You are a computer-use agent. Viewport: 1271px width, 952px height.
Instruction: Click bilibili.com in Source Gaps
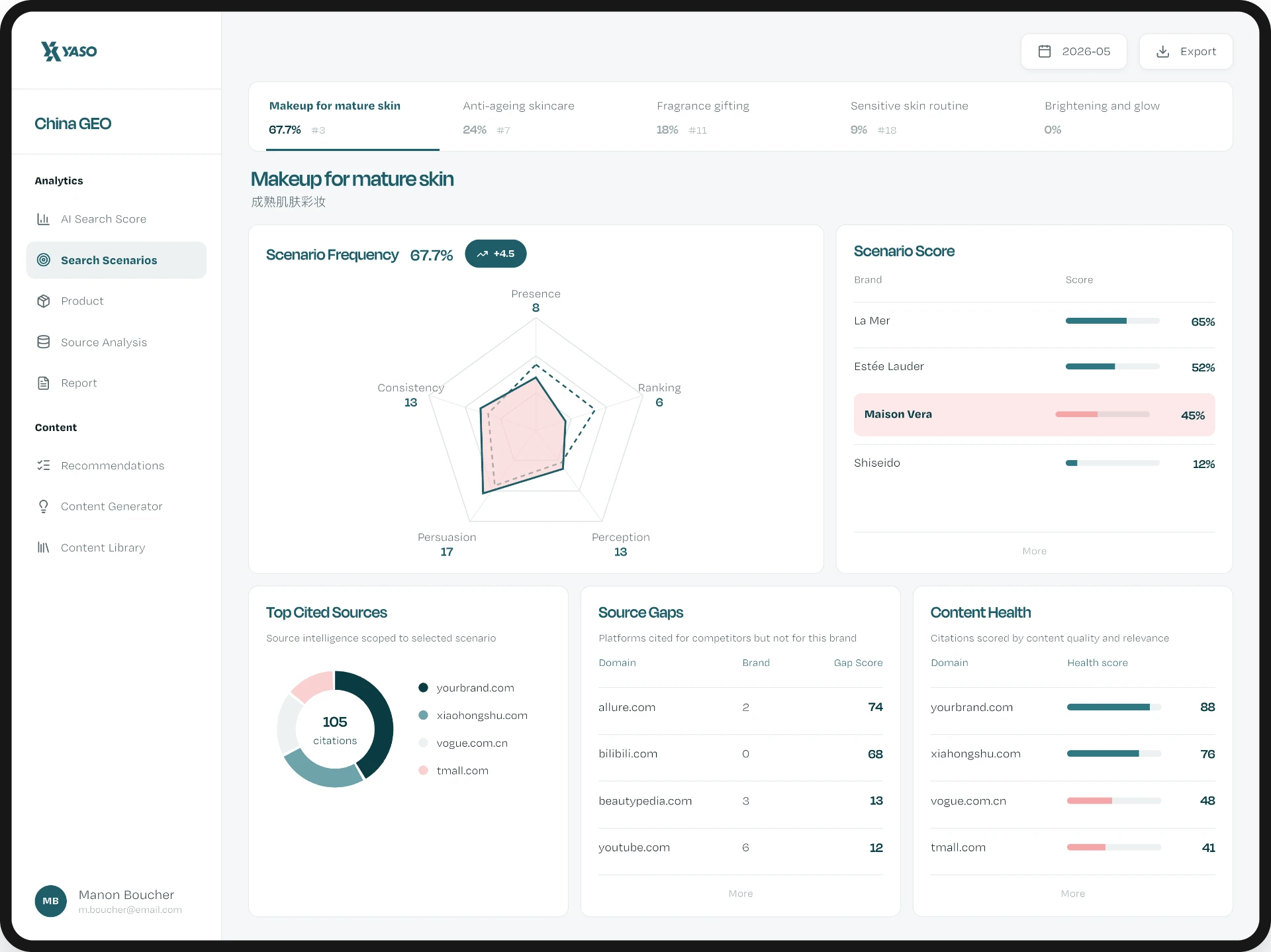(x=628, y=754)
